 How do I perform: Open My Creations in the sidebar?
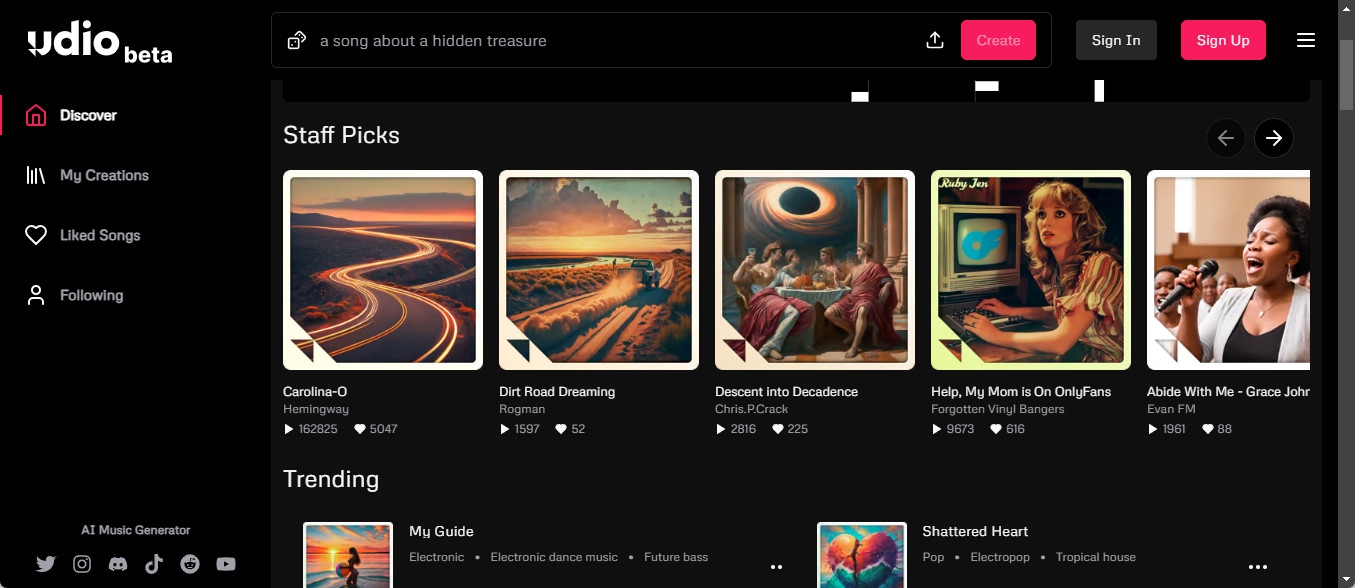(x=104, y=176)
